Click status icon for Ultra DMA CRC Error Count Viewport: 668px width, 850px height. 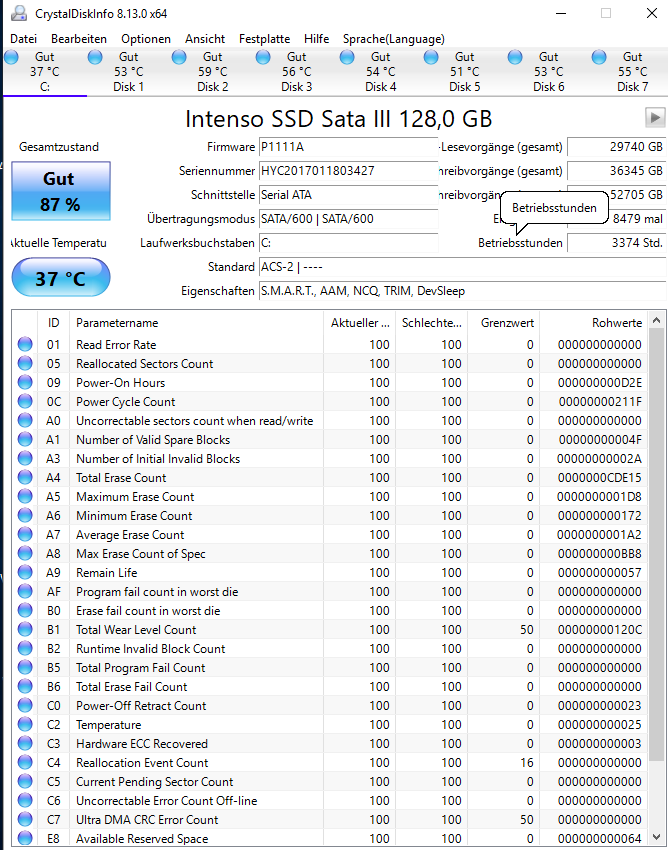(25, 819)
